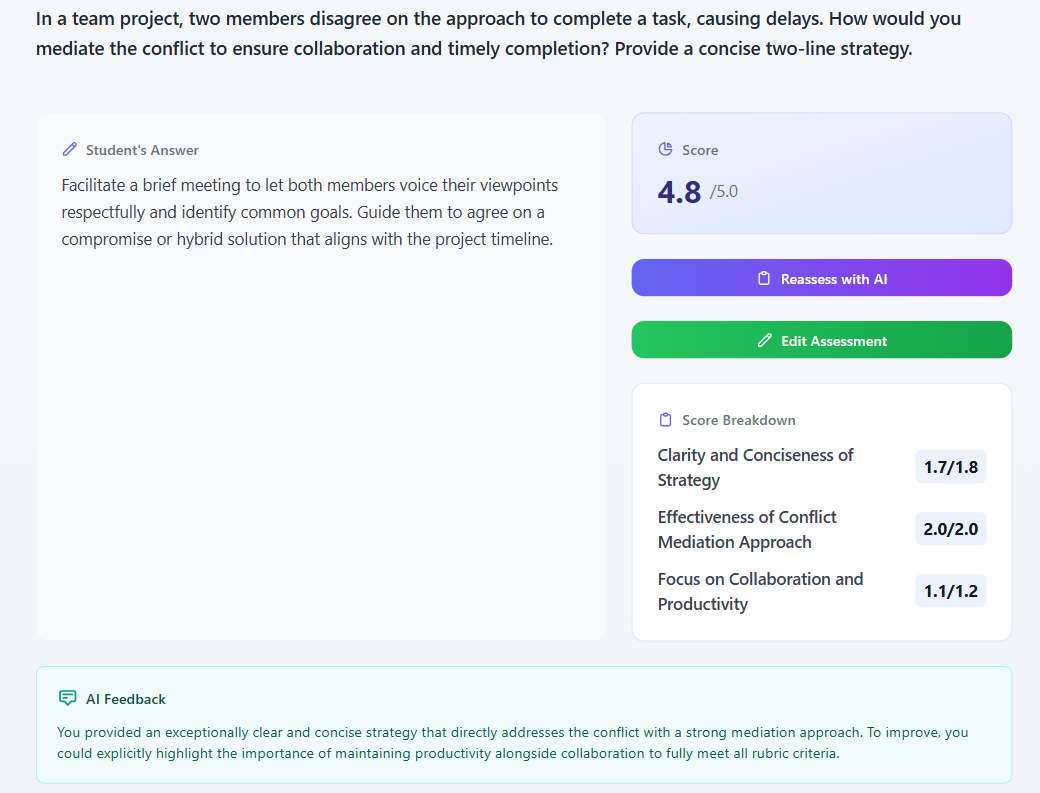Select the 2.0/2.0 mediation score badge
Image resolution: width=1040 pixels, height=793 pixels.
tap(950, 528)
